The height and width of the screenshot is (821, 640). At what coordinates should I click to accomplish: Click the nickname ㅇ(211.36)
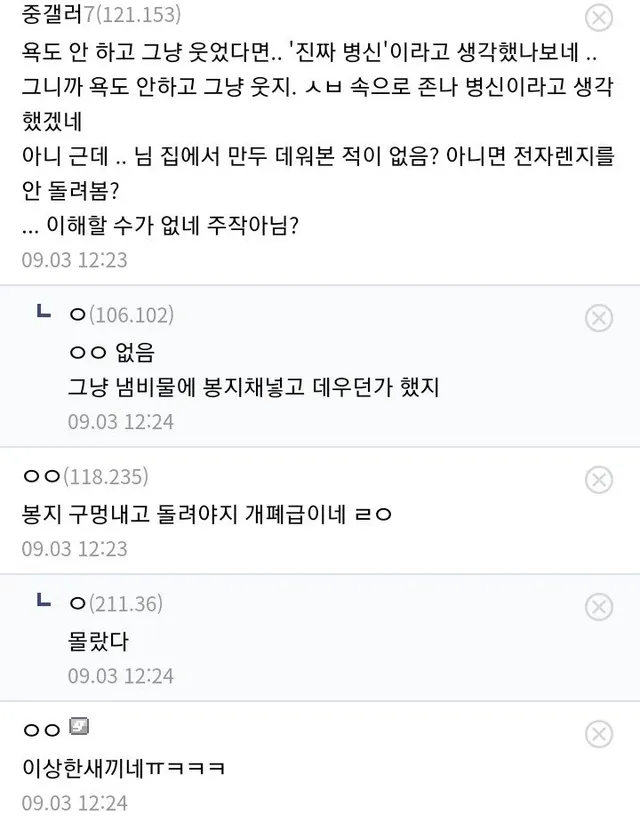(115, 603)
